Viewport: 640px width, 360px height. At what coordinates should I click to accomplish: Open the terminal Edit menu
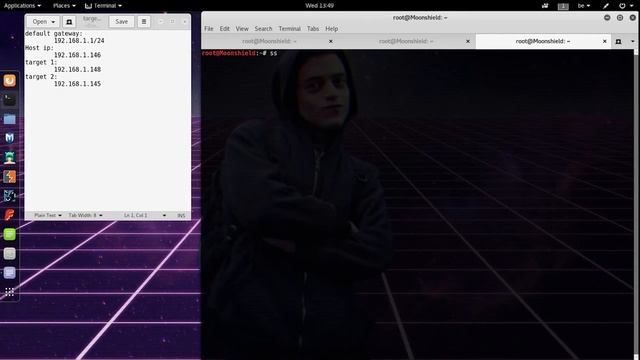(224, 29)
